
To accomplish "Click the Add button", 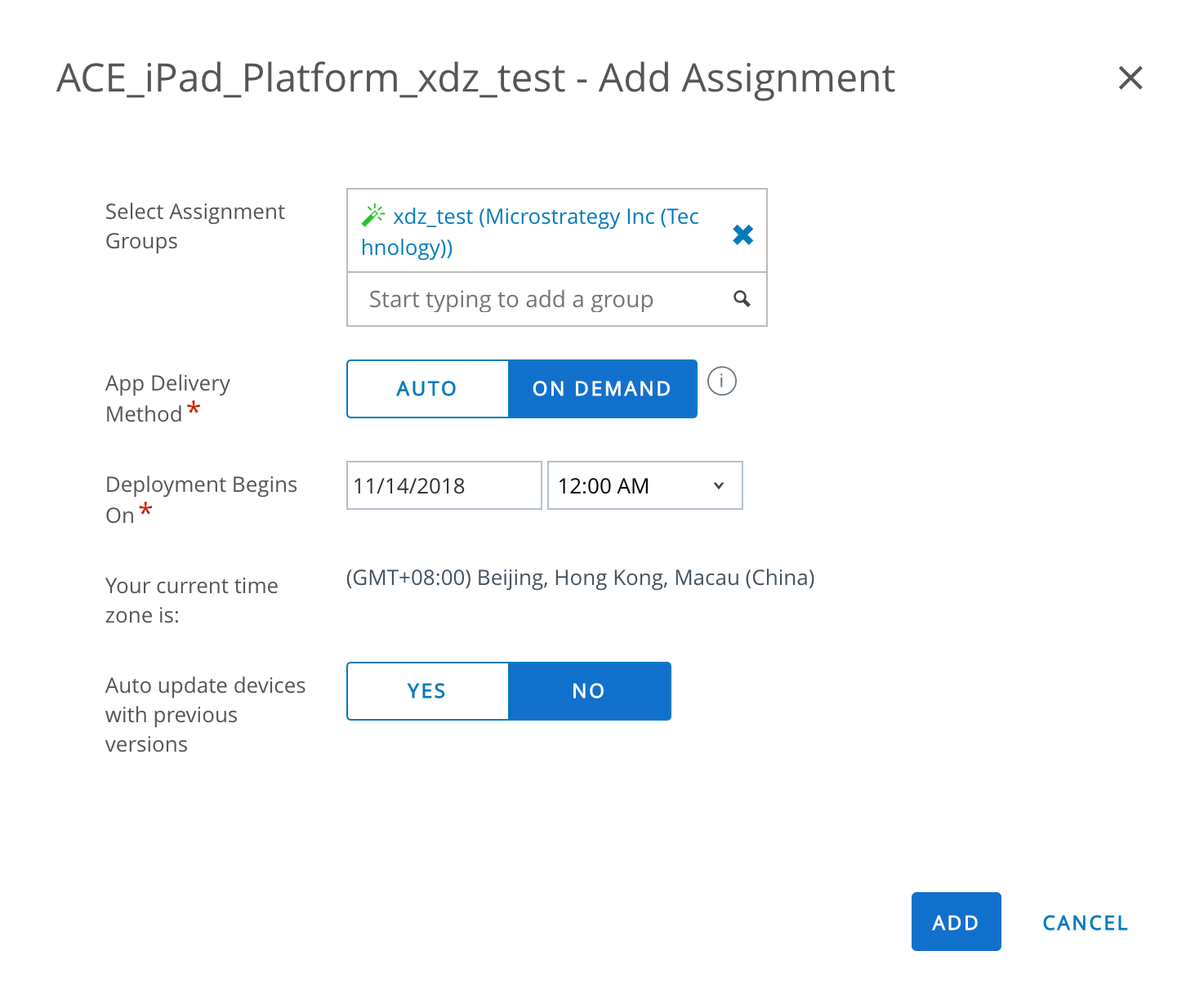I will click(956, 922).
